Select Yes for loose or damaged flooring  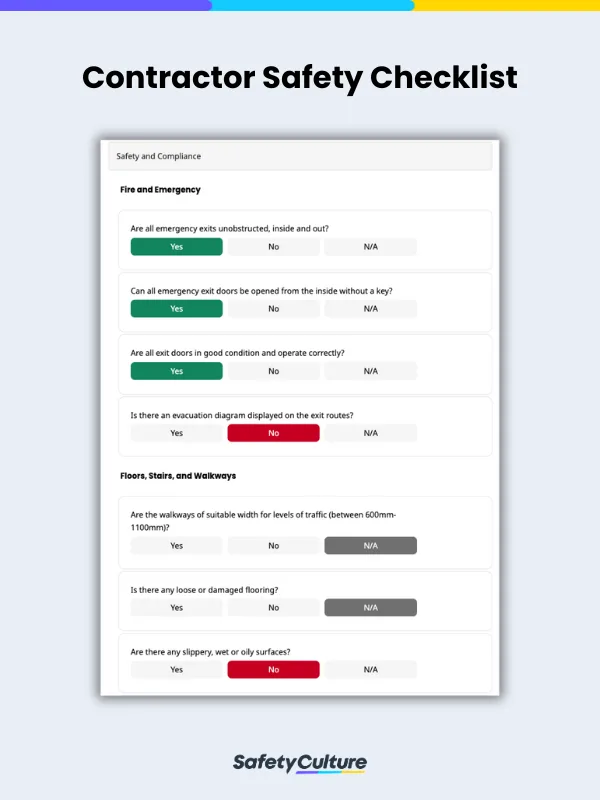pos(175,607)
